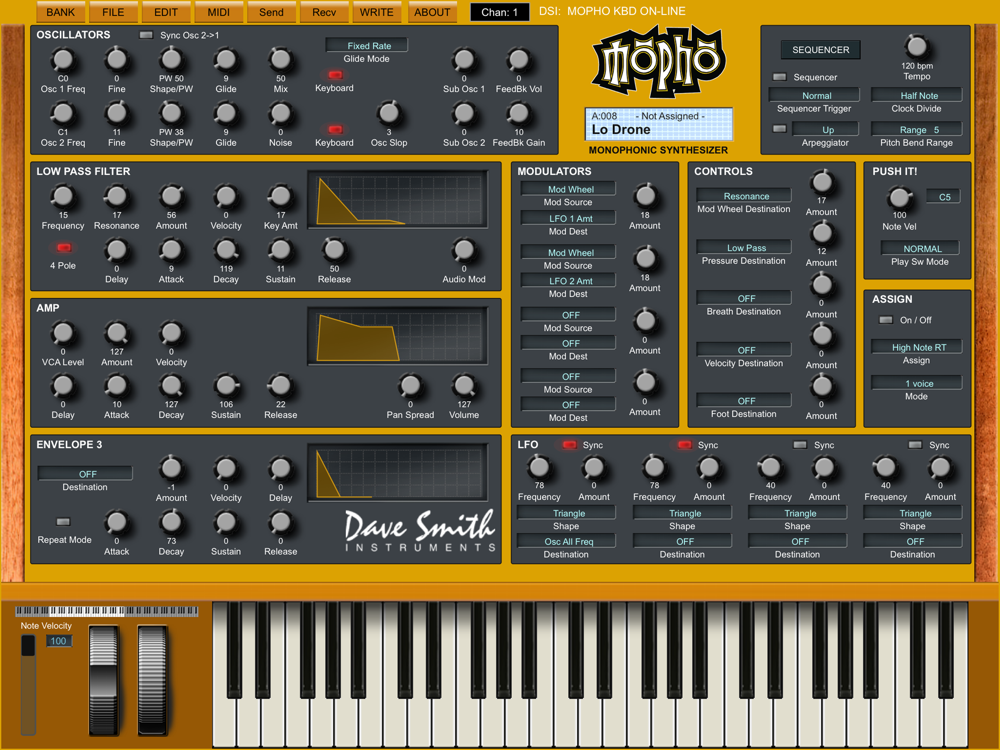1000x750 pixels.
Task: Open the LFO 1 Amt Mod Dest selector
Action: [568, 218]
